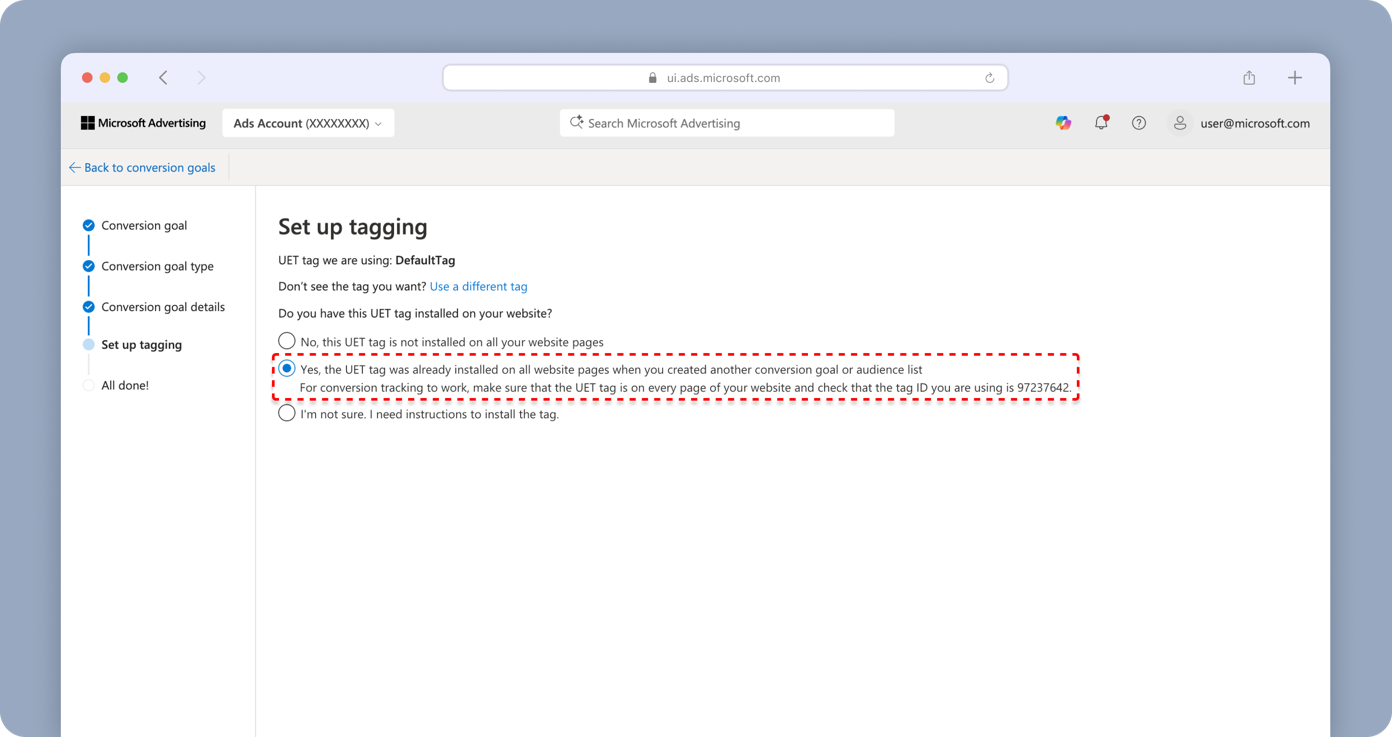Click the browser share icon

tap(1249, 78)
